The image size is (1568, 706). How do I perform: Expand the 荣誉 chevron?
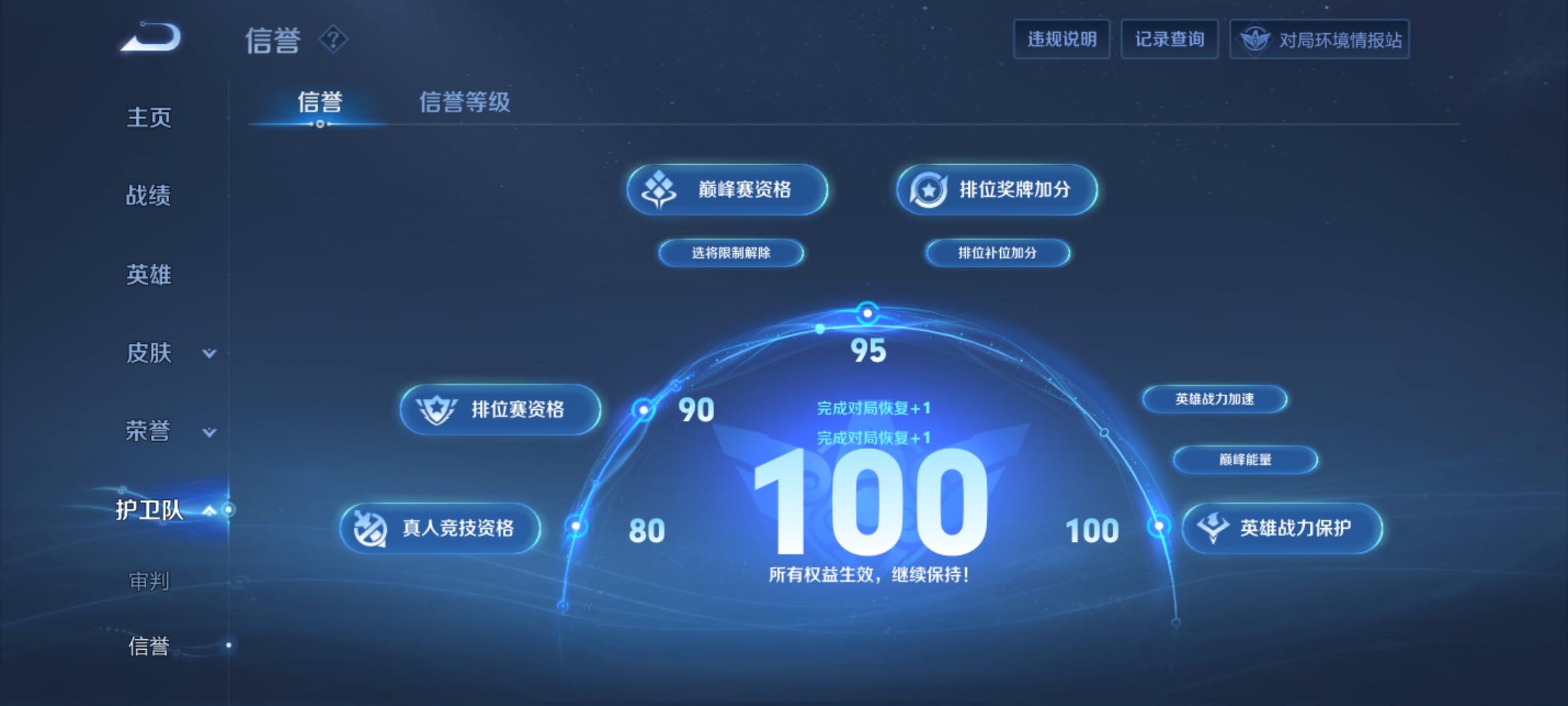pos(209,432)
